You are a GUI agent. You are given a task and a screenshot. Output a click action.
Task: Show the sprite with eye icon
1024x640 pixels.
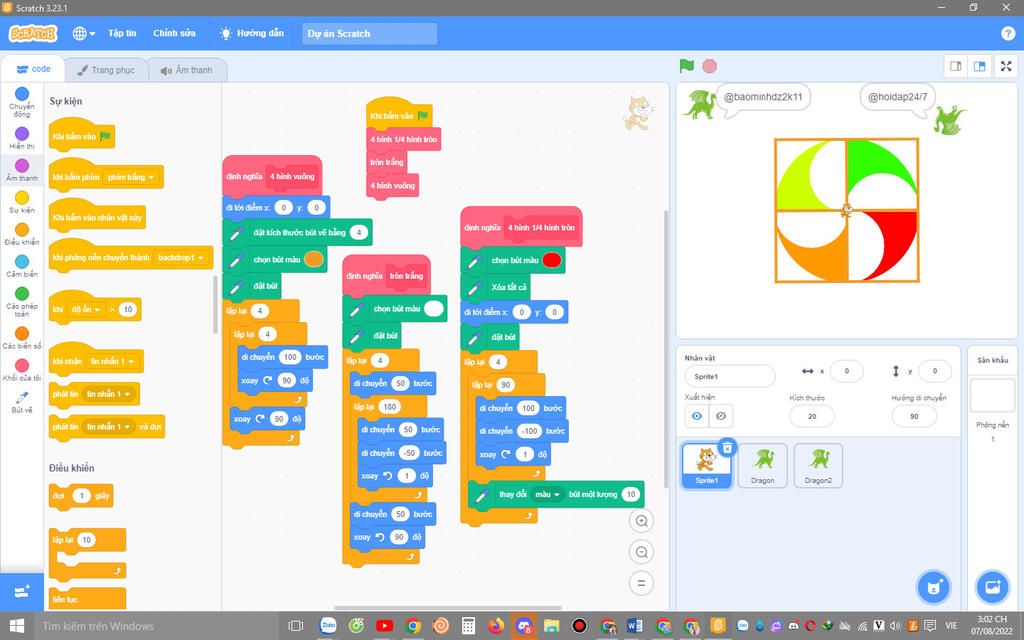(697, 416)
